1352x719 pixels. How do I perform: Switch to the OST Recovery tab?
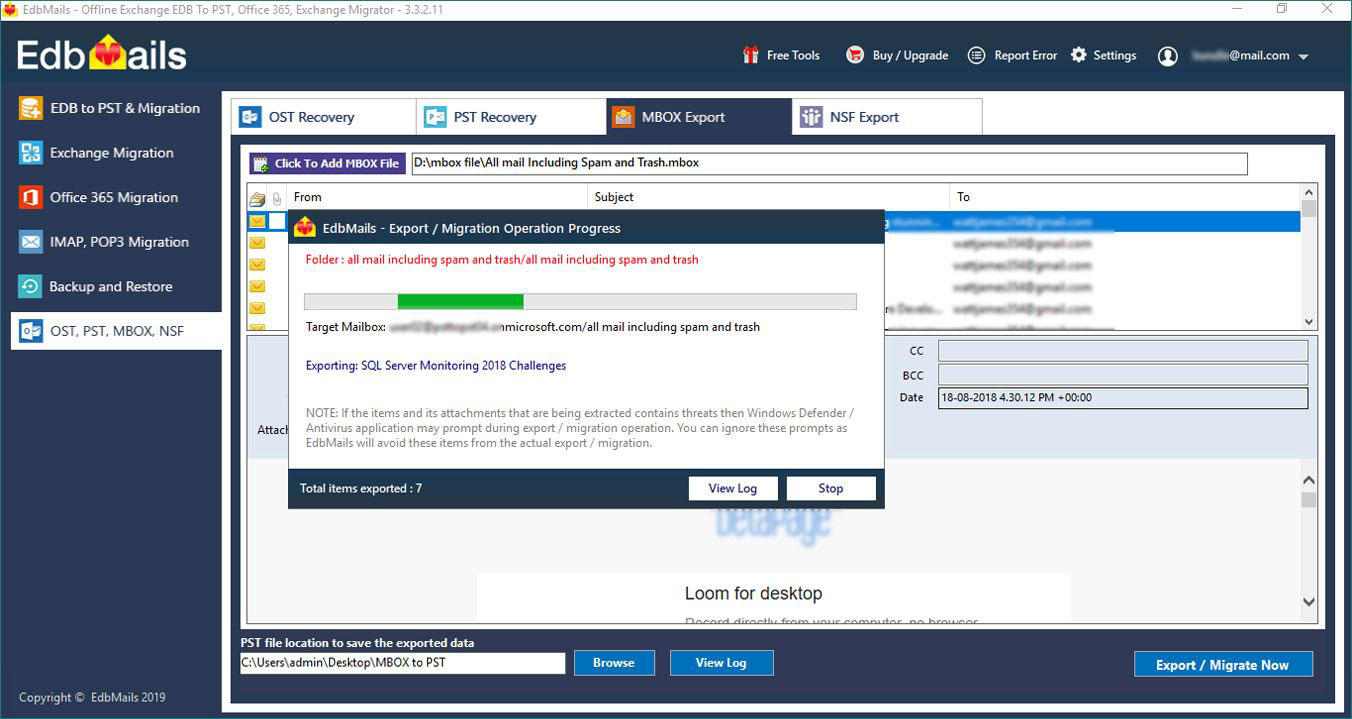tap(323, 117)
